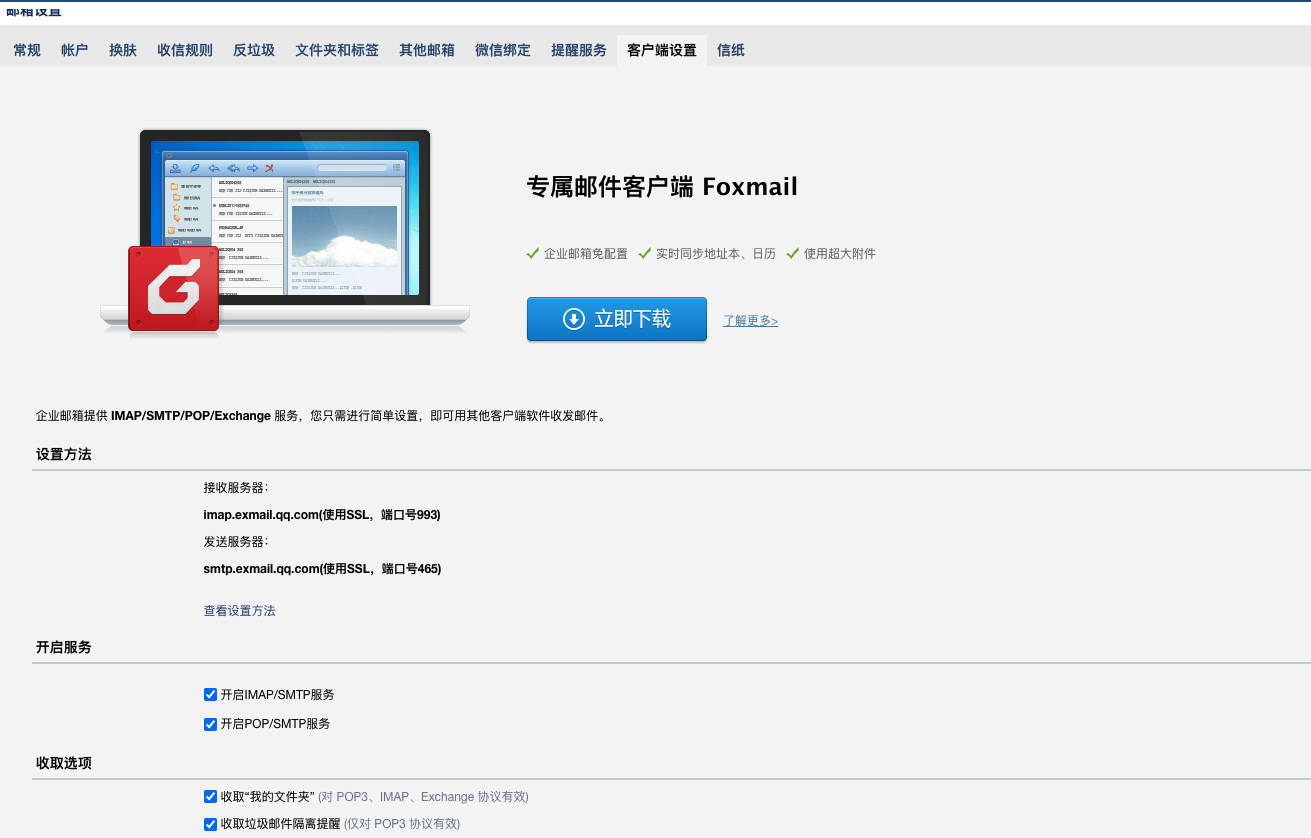This screenshot has width=1311, height=838.
Task: Click the Foxmail laptop screenshot image
Action: tap(285, 230)
